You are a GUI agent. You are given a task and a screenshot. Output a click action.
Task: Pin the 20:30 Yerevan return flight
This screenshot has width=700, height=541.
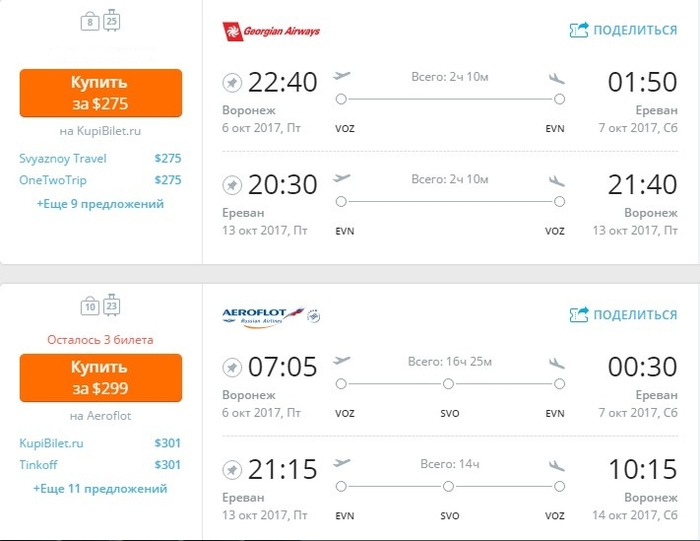click(x=232, y=185)
